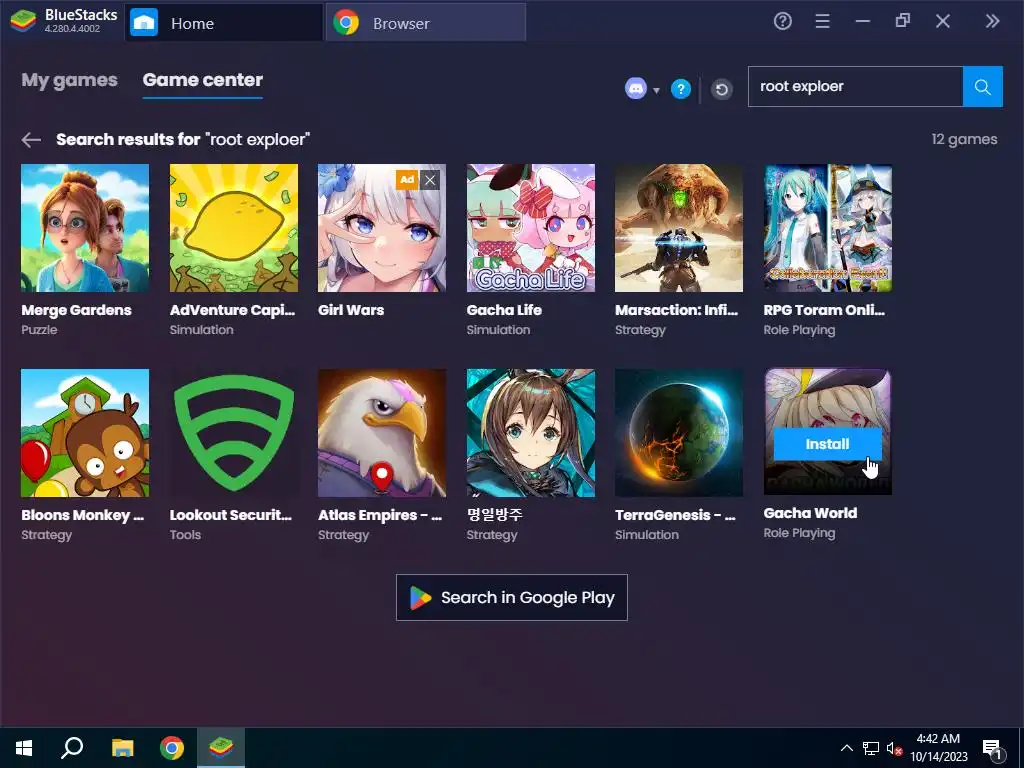The width and height of the screenshot is (1024, 768).
Task: Open RPG Toram Online thumbnail
Action: coord(828,228)
